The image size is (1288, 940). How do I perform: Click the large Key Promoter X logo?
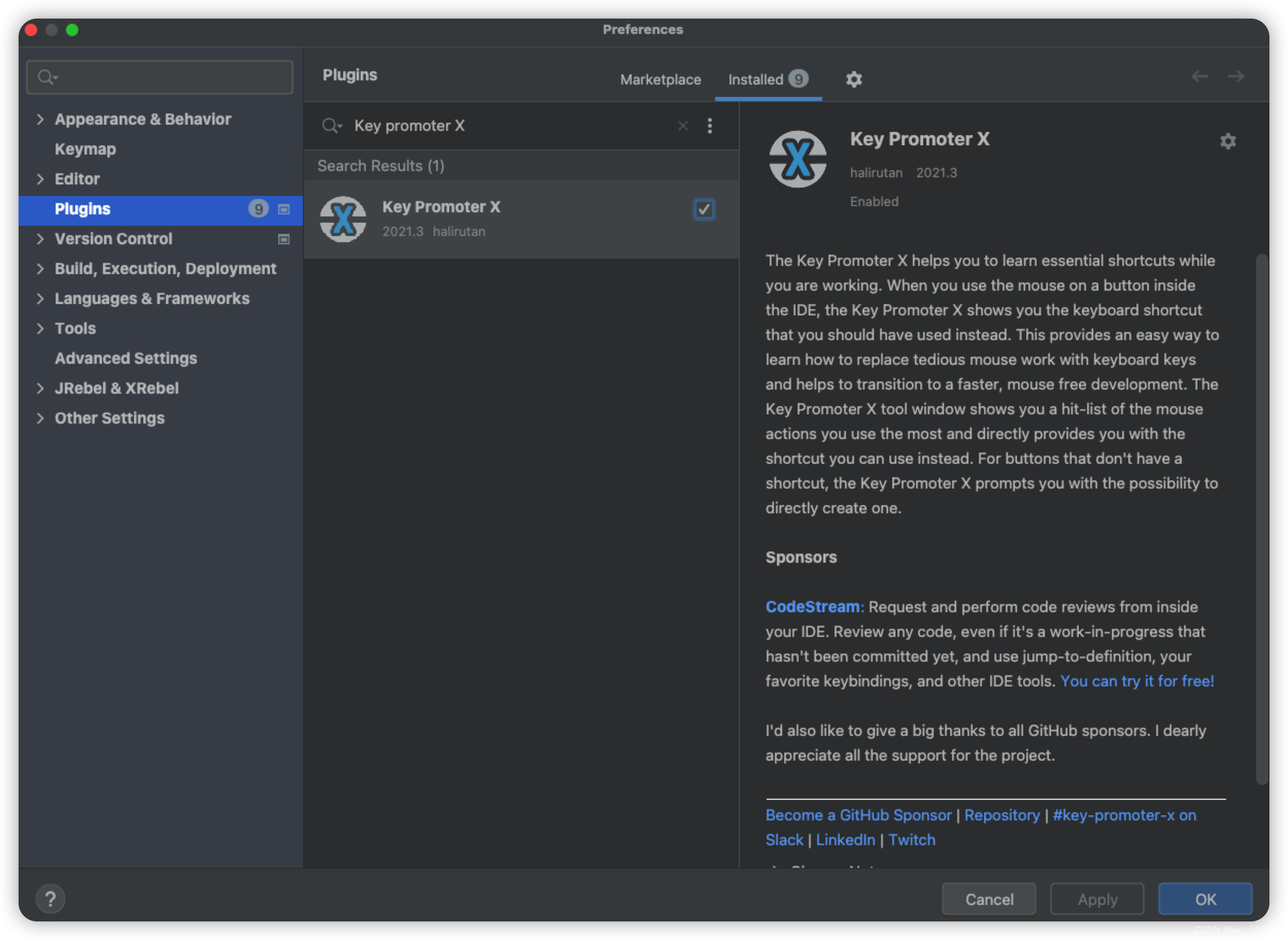coord(797,159)
